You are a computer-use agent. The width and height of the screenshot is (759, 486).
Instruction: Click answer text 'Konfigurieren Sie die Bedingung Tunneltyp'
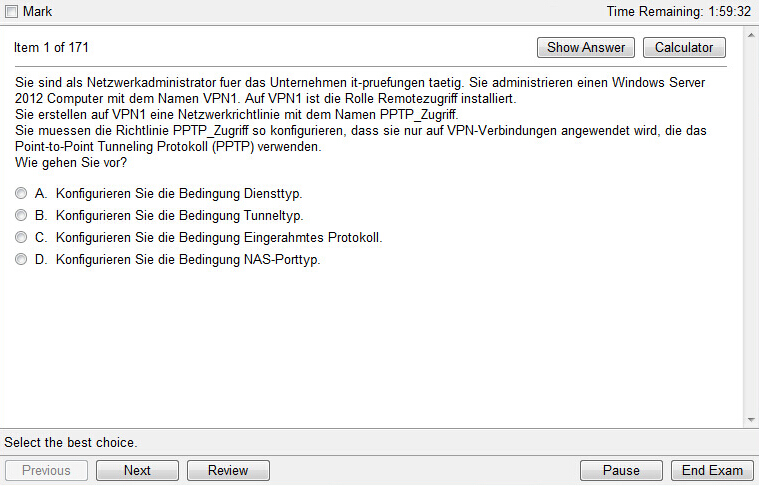point(180,215)
